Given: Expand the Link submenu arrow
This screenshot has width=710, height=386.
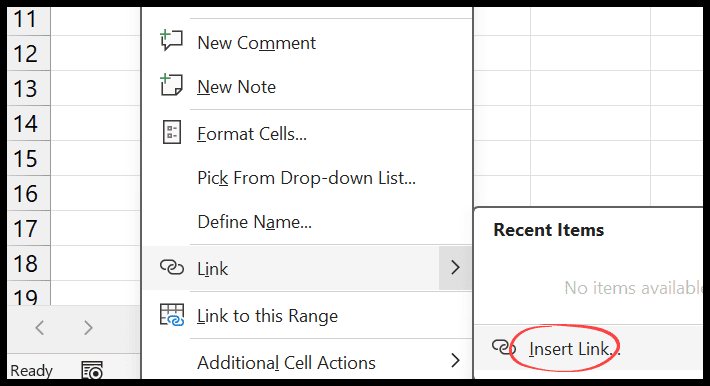Looking at the screenshot, I should point(455,268).
